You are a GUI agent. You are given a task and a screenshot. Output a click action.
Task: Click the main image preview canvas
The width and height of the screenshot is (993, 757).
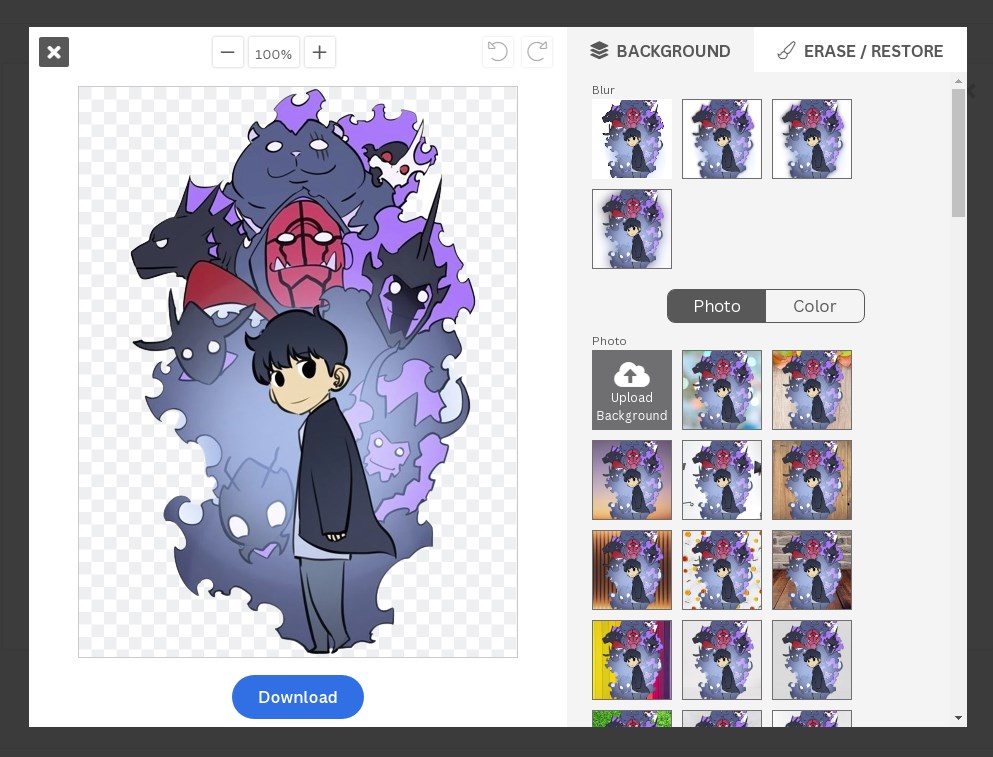298,372
